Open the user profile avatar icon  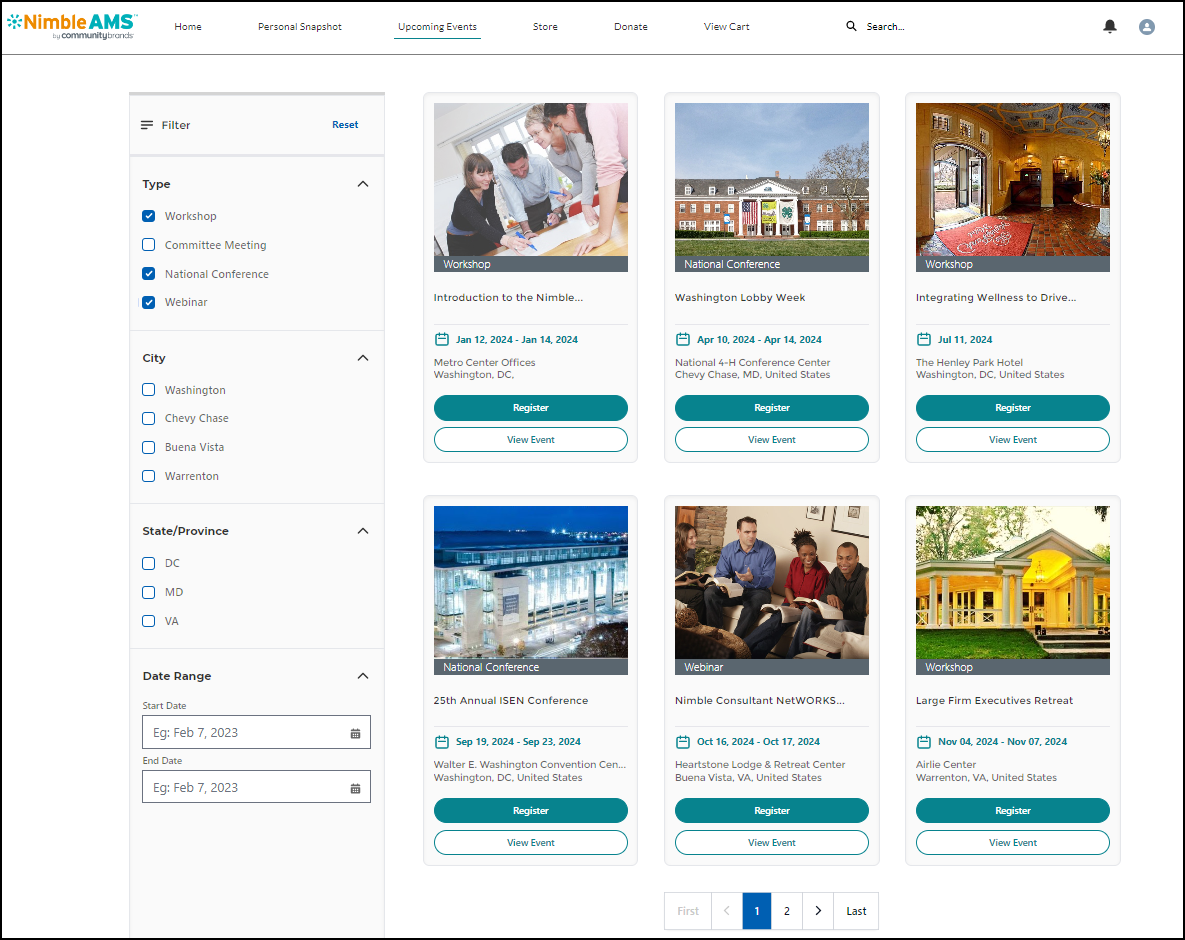[x=1147, y=27]
